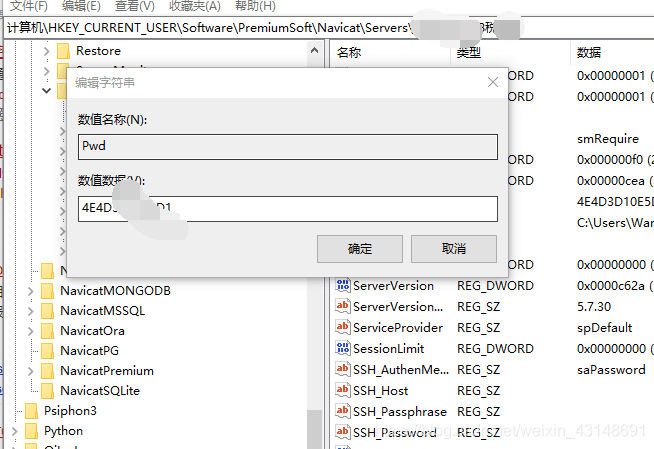Expand the NavicatMONGODB key
654x449 pixels.
(30, 291)
